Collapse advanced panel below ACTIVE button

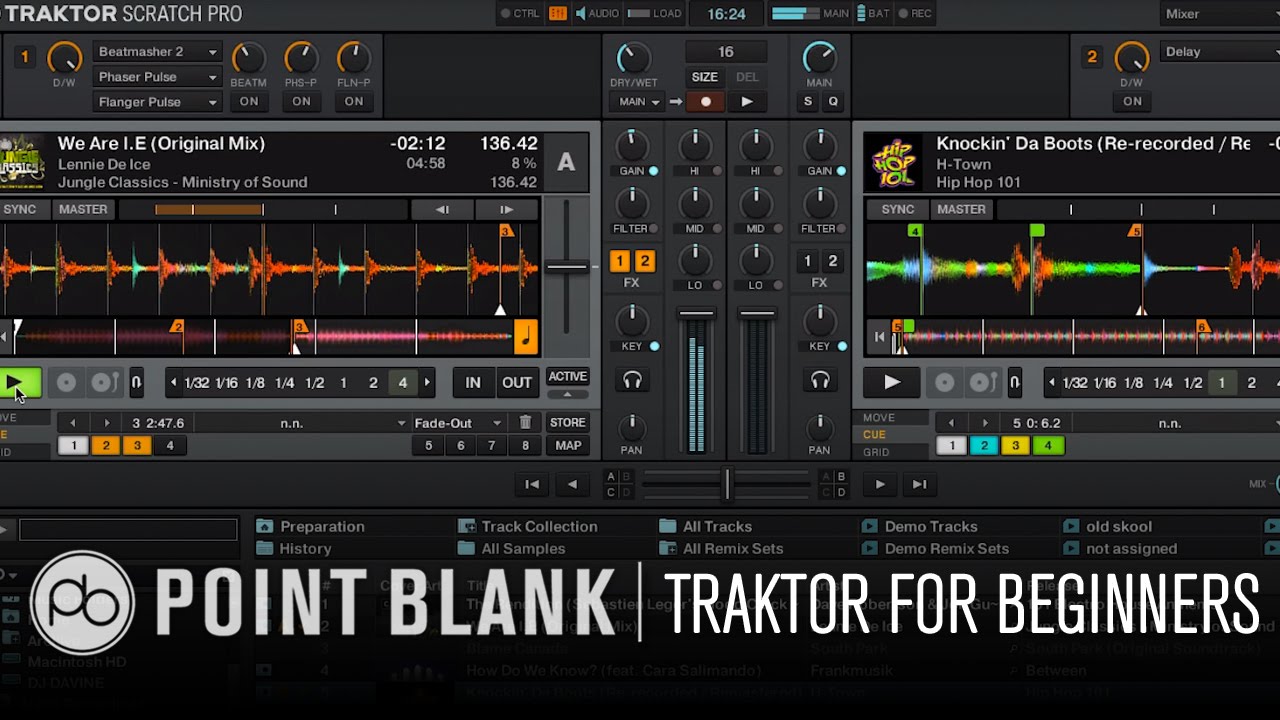point(567,395)
